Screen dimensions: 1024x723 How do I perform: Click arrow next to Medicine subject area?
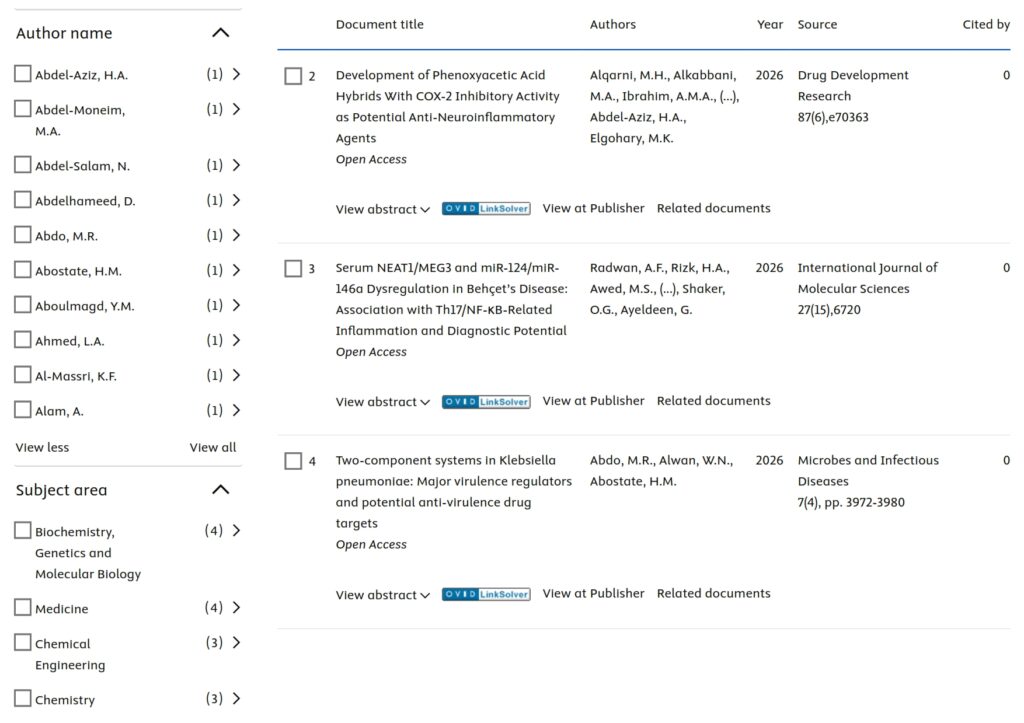[x=236, y=607]
